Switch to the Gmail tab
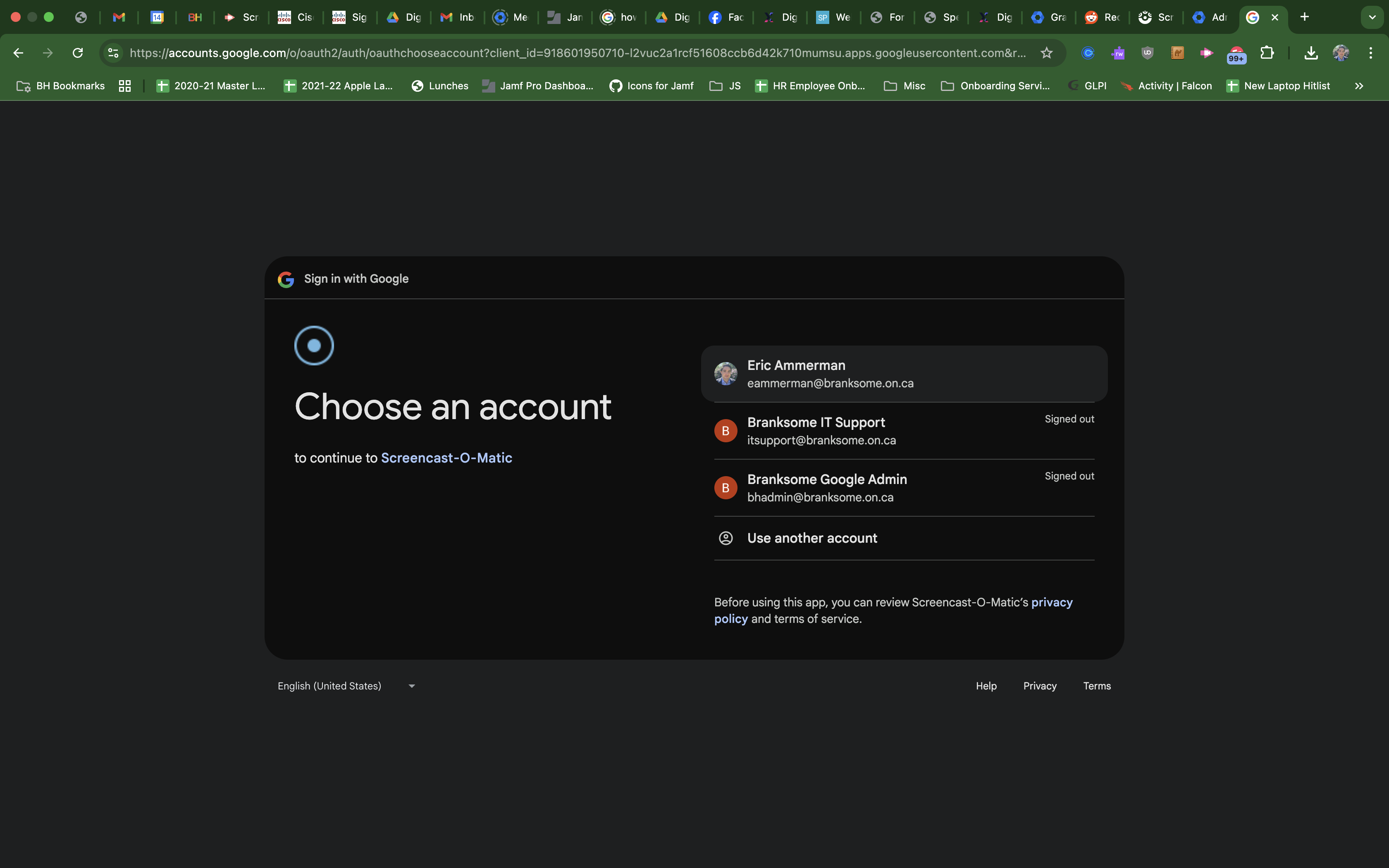1389x868 pixels. coord(119,17)
